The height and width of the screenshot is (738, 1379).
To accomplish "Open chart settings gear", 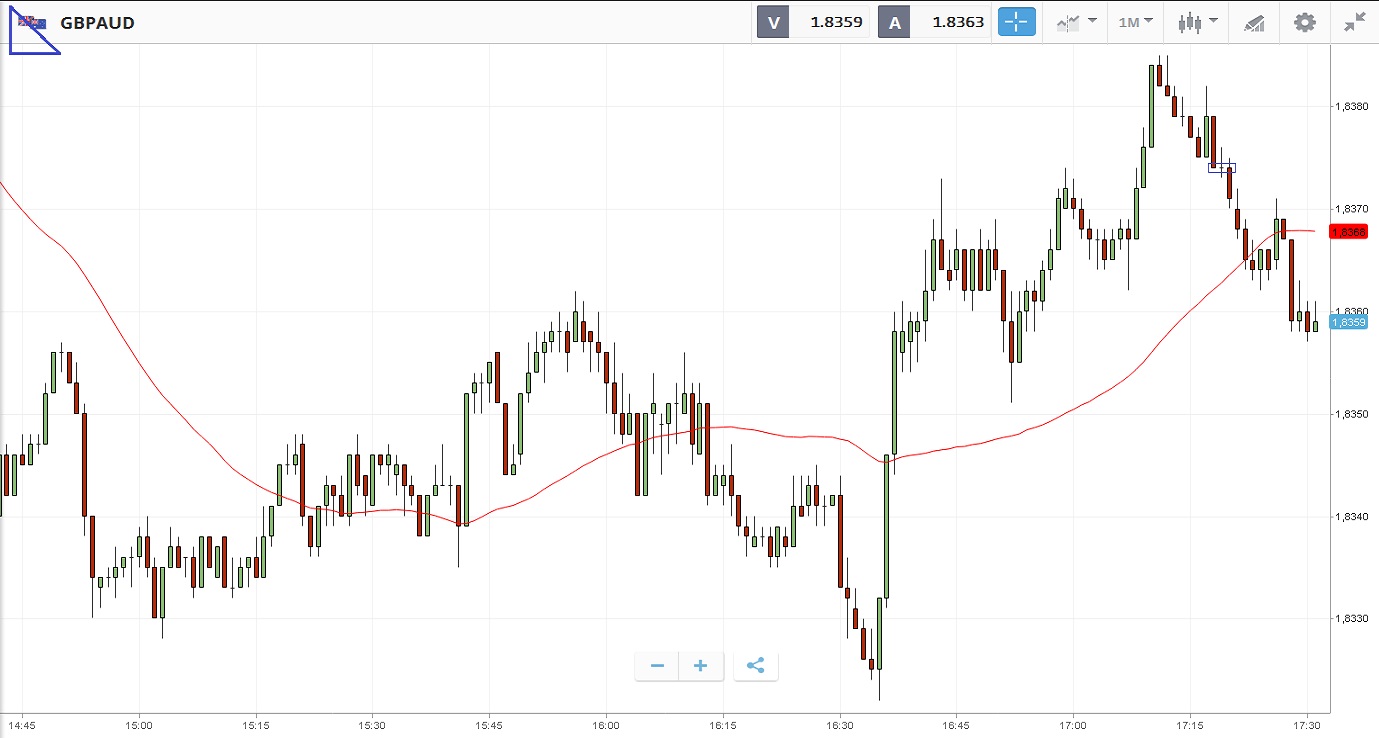I will (x=1304, y=22).
